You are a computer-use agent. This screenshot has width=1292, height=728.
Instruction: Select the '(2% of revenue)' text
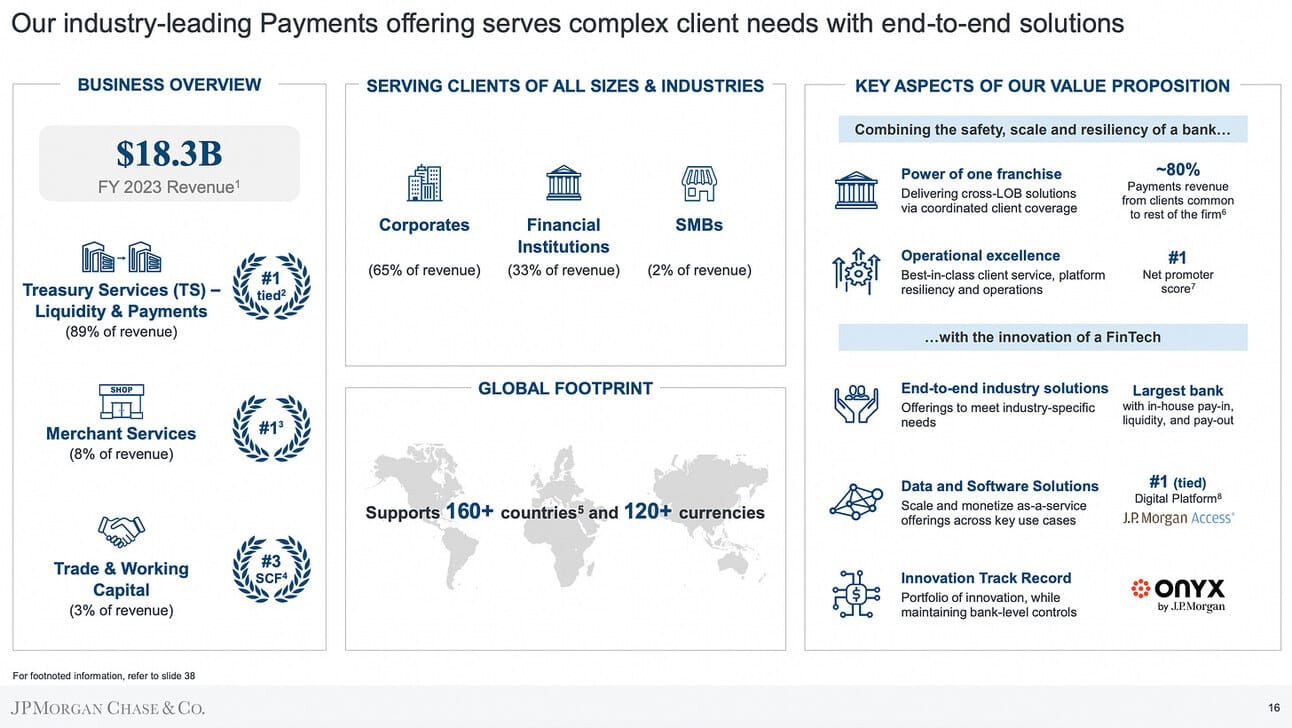pyautogui.click(x=699, y=270)
